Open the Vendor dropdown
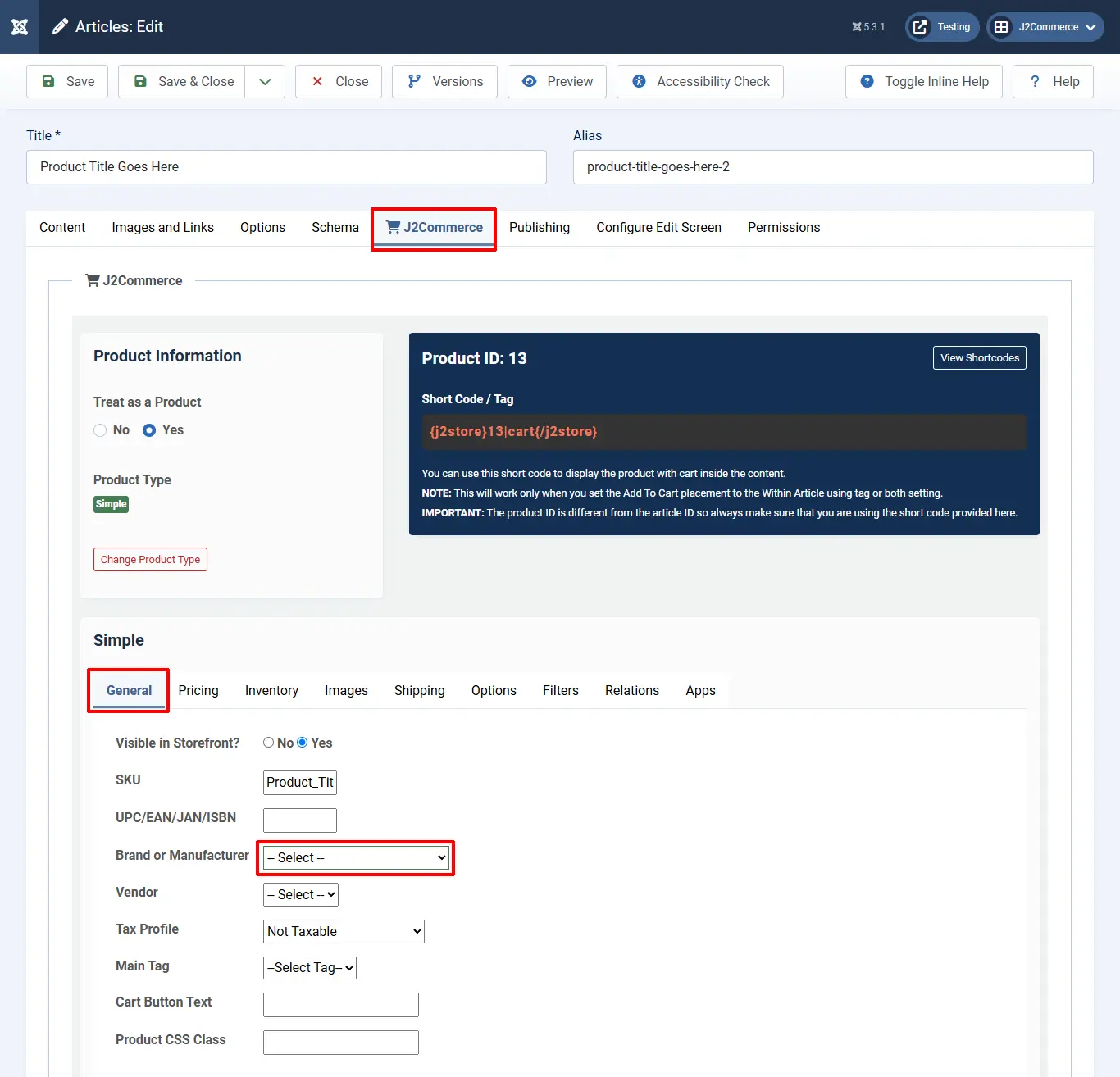The height and width of the screenshot is (1077, 1120). coord(301,895)
